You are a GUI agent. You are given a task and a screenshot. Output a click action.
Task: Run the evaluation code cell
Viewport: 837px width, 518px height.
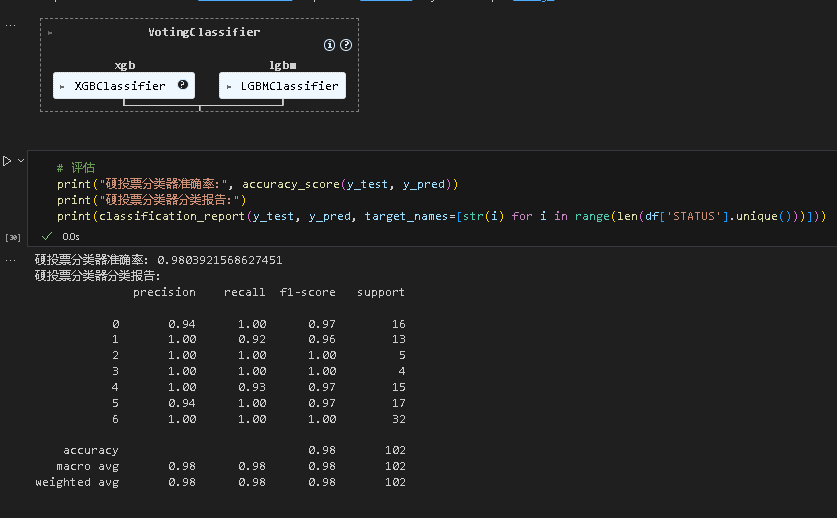[x=7, y=161]
